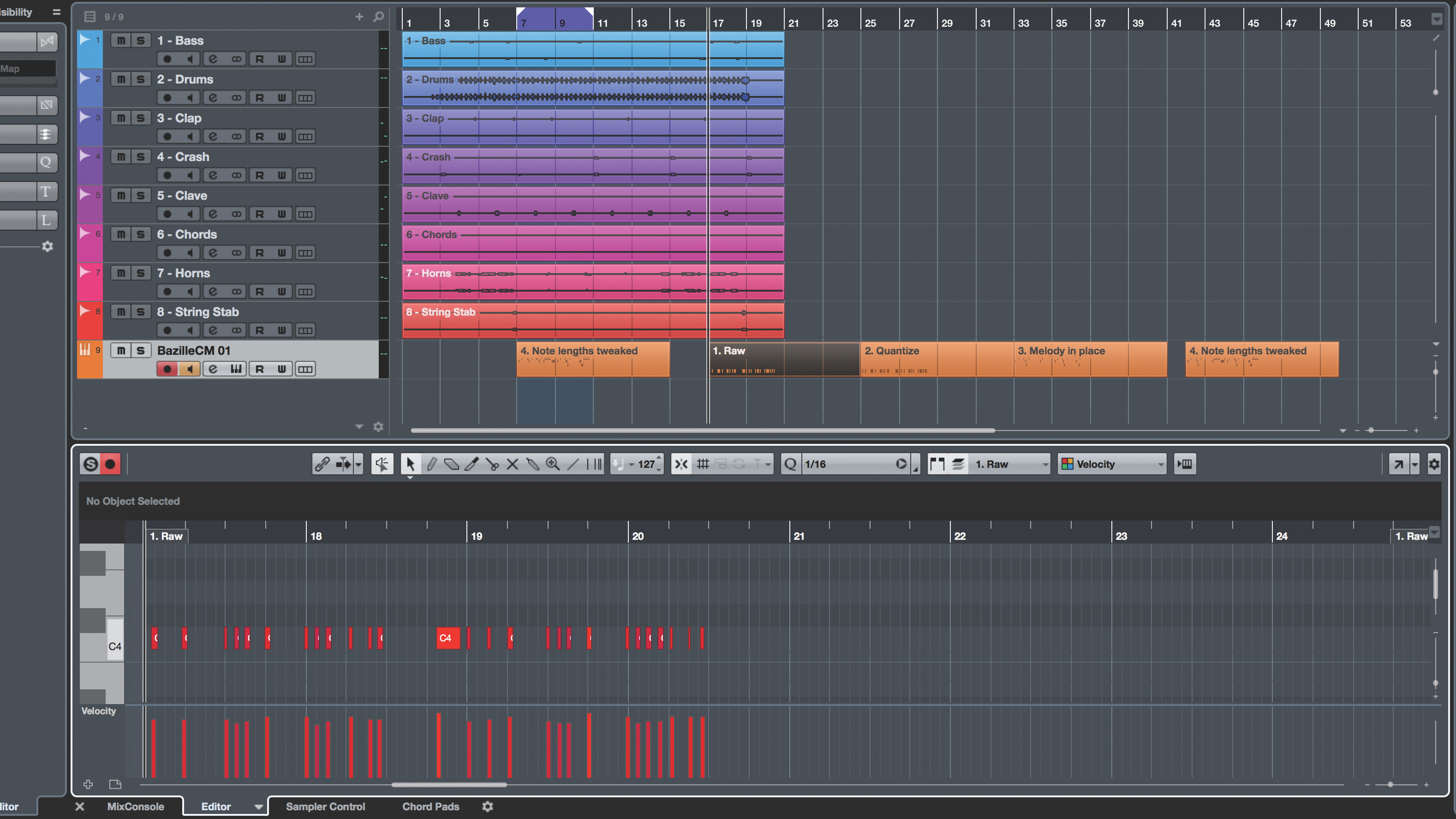Image resolution: width=1456 pixels, height=819 pixels.
Task: Toggle Record in Editor red button
Action: [110, 464]
